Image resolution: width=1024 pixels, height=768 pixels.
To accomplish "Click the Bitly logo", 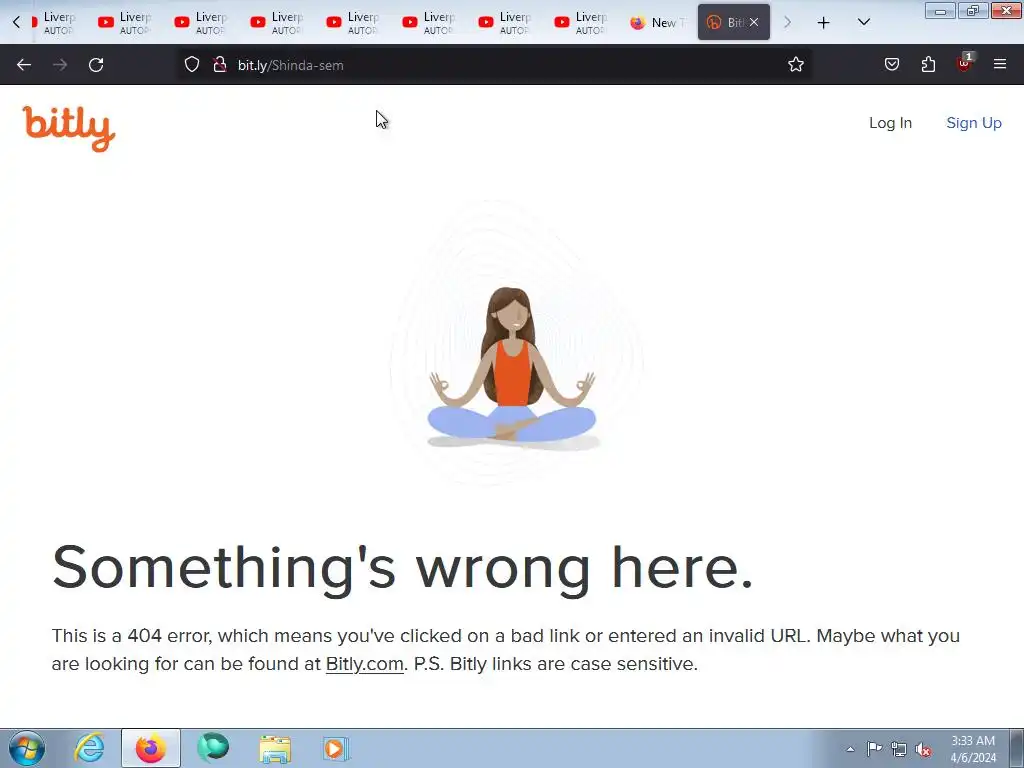I will click(x=69, y=129).
